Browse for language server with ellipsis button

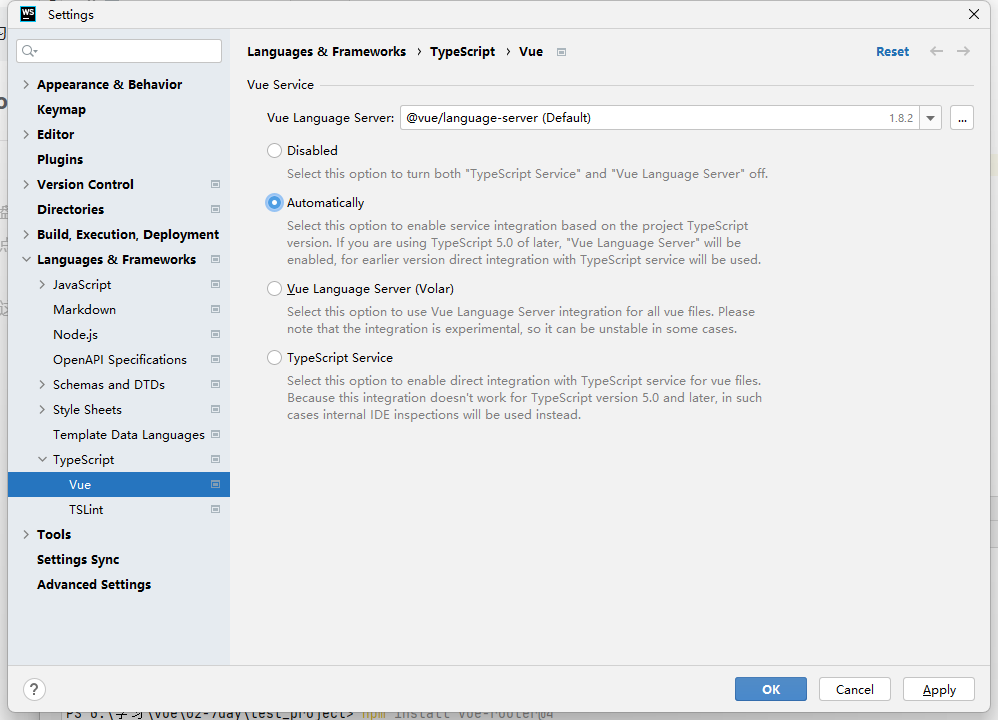pyautogui.click(x=962, y=118)
